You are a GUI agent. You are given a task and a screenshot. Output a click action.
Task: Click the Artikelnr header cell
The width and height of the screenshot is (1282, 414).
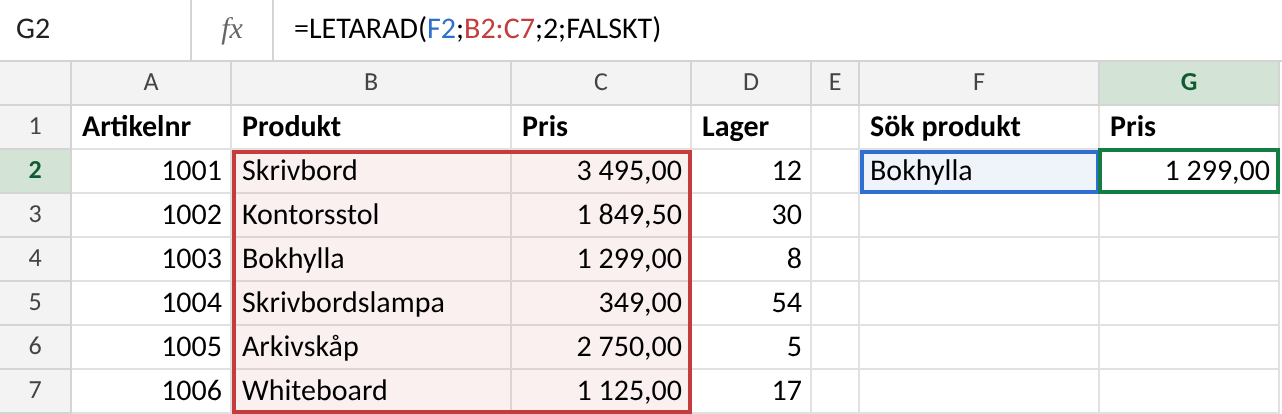(x=151, y=127)
